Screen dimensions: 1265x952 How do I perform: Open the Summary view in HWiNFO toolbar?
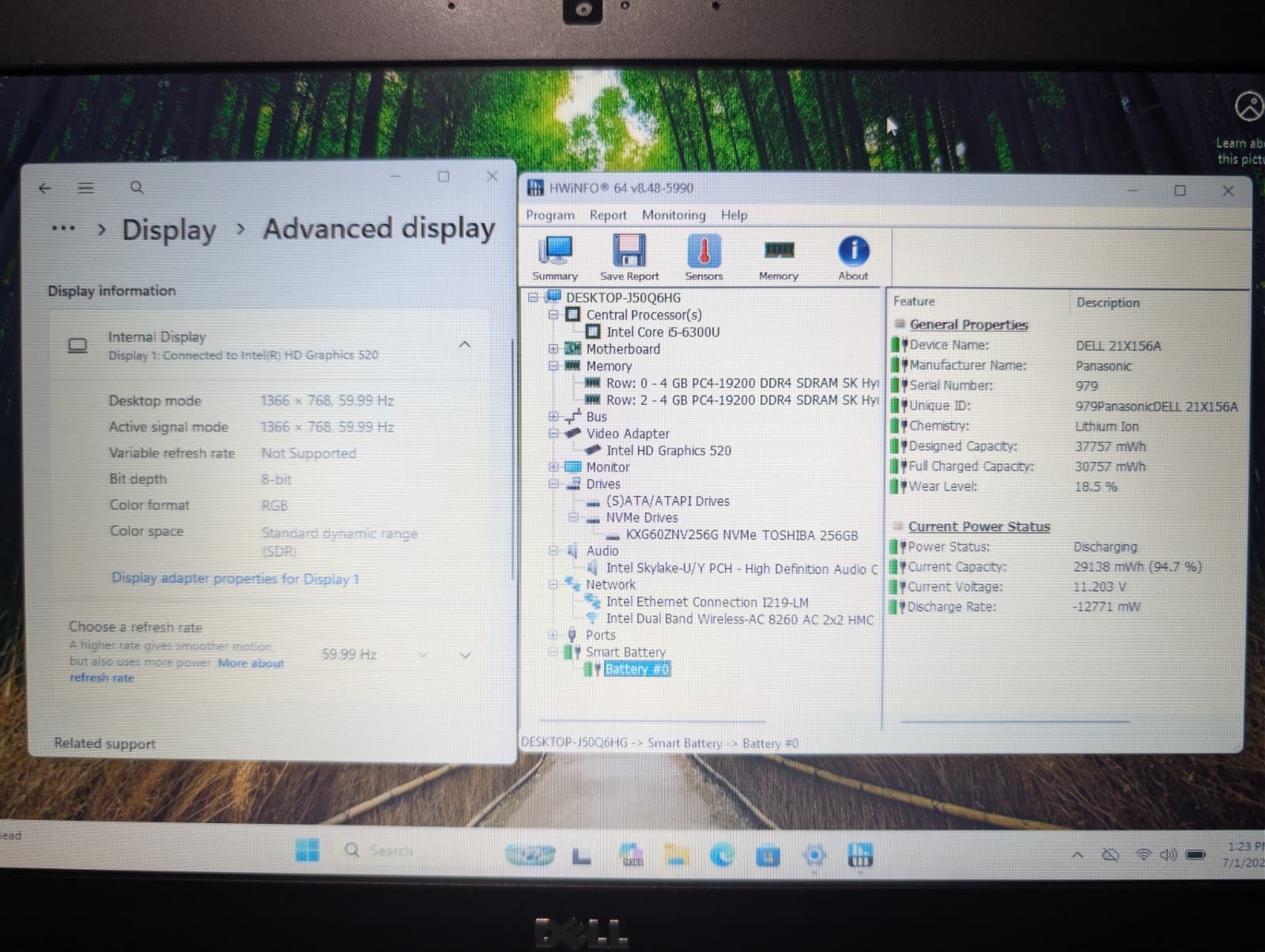[x=555, y=258]
